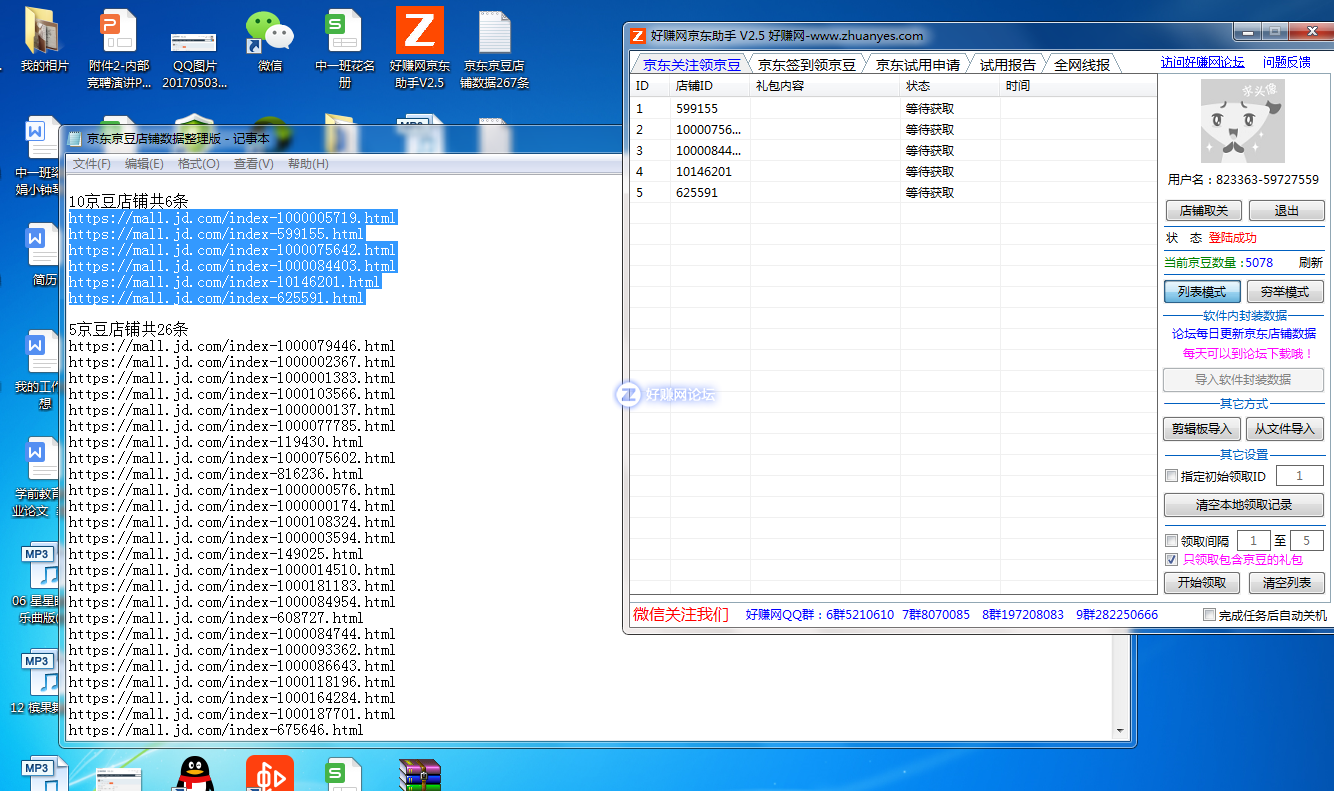Select table row with 店铺ID 599155

893,108
